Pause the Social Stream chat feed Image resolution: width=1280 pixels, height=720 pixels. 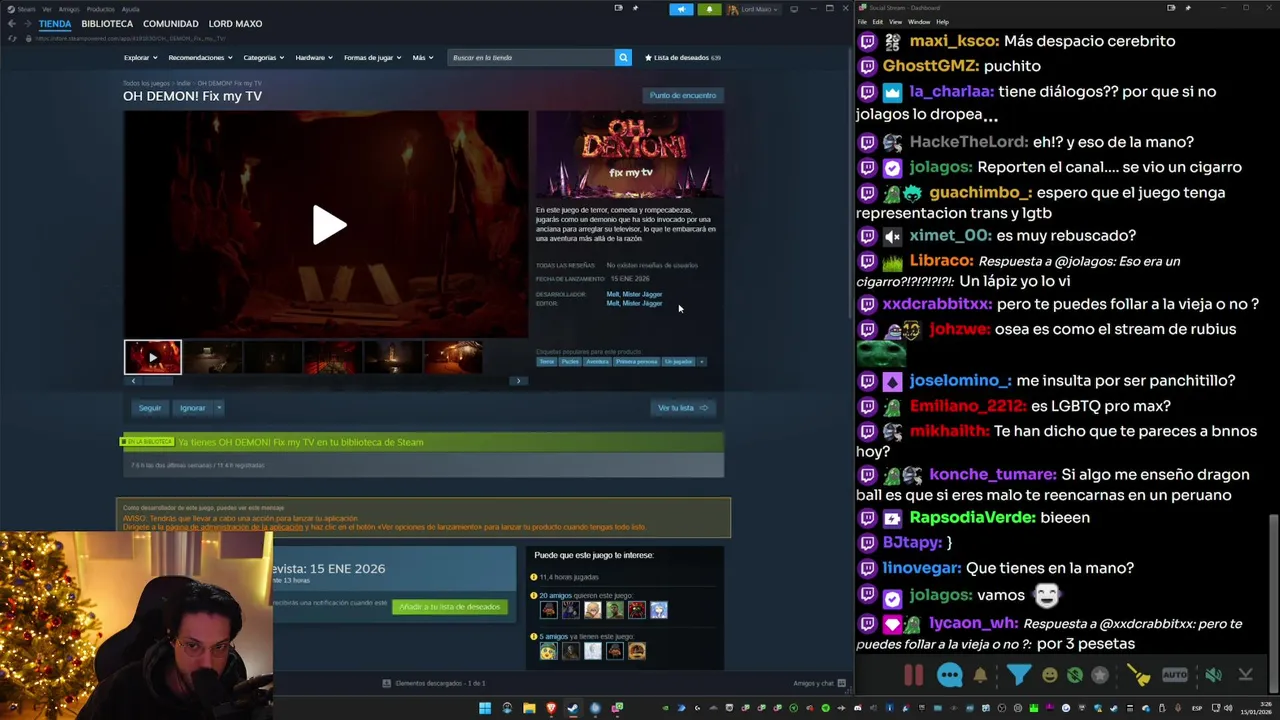913,675
